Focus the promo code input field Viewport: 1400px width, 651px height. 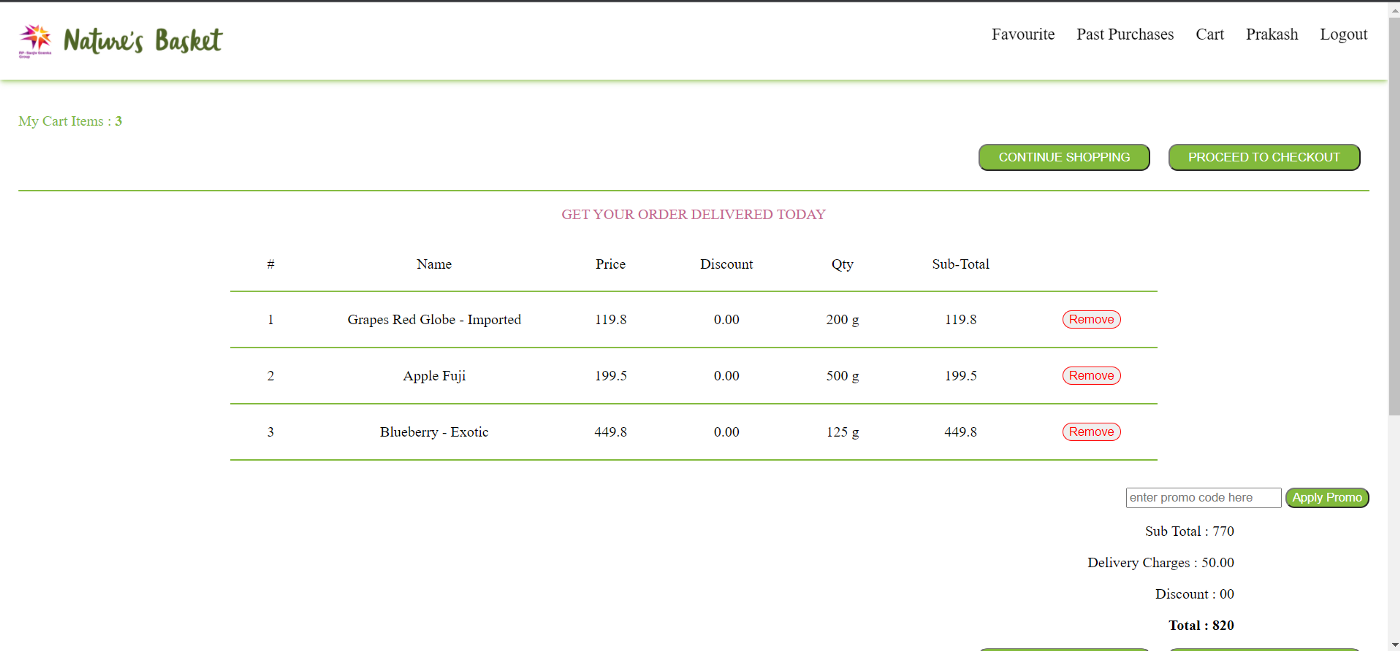pos(1203,498)
